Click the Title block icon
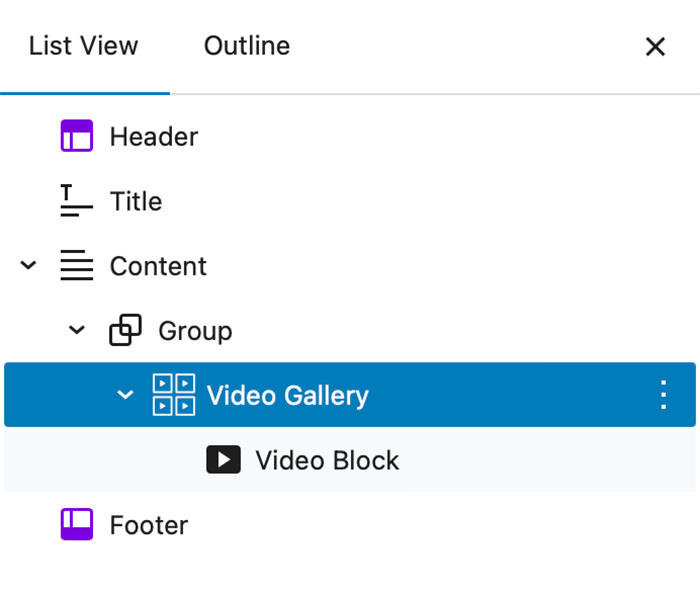 coord(77,201)
